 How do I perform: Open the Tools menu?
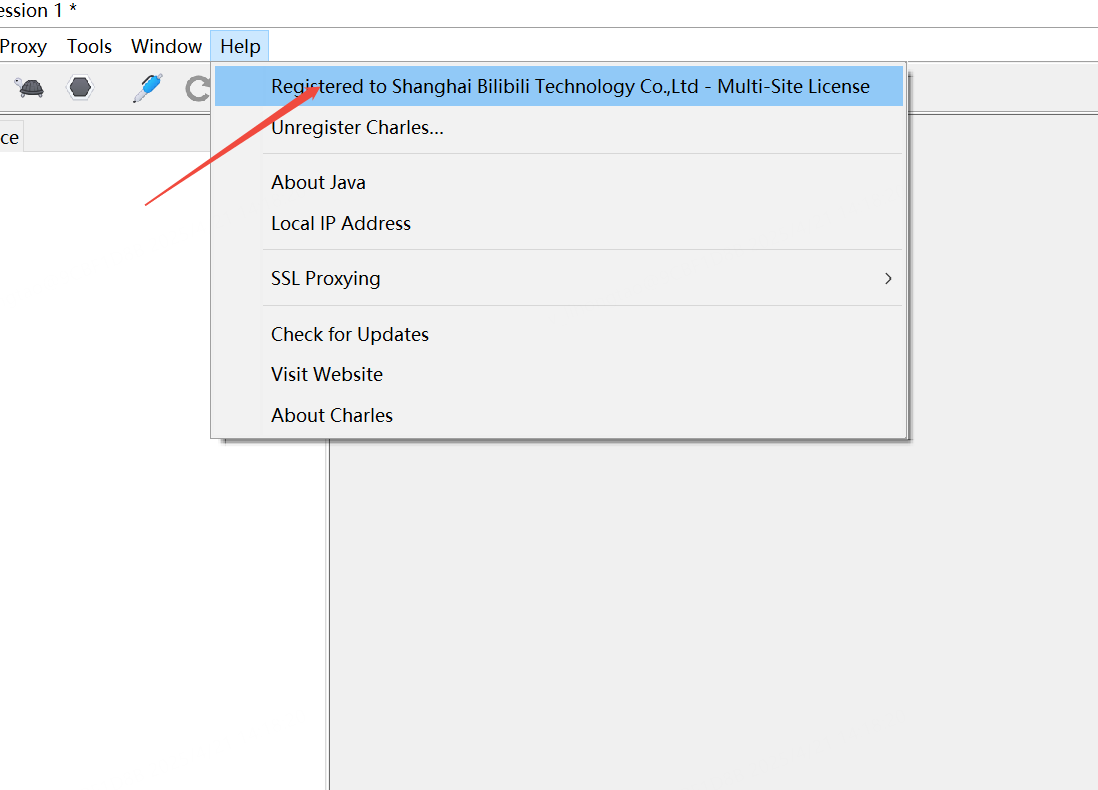pos(89,46)
